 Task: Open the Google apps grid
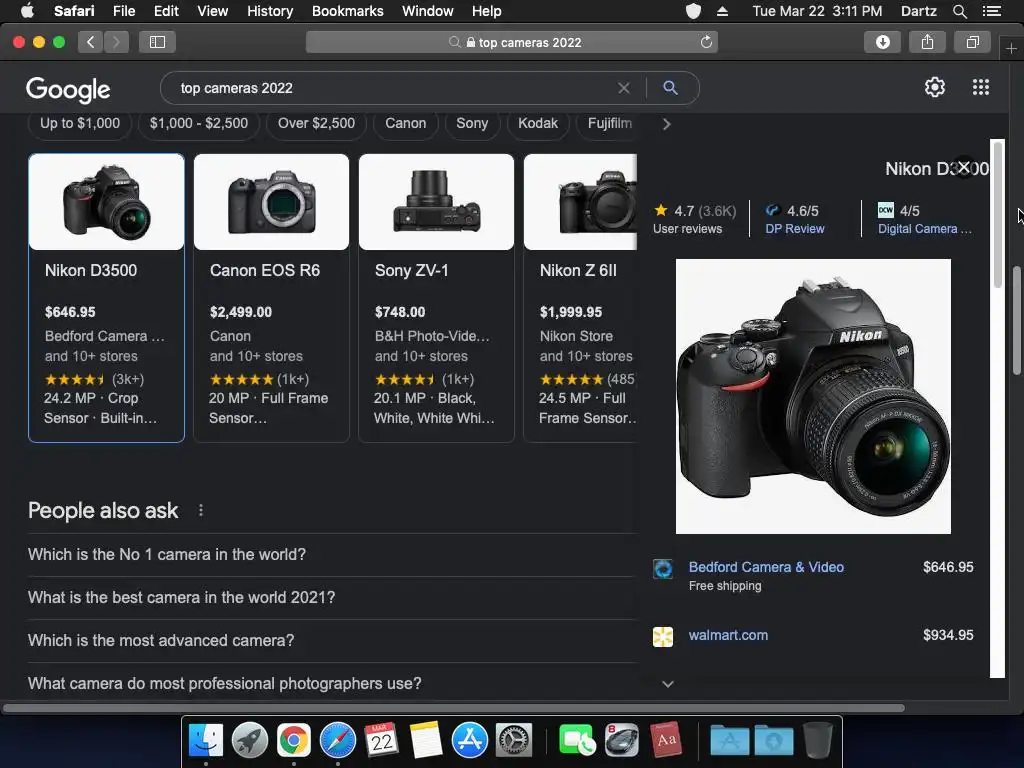point(981,88)
